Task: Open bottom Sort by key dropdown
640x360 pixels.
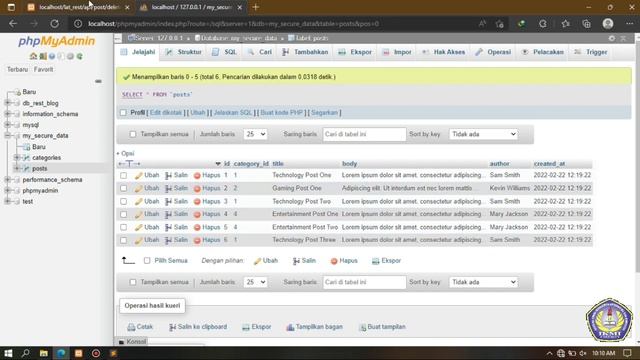Action: tap(483, 282)
